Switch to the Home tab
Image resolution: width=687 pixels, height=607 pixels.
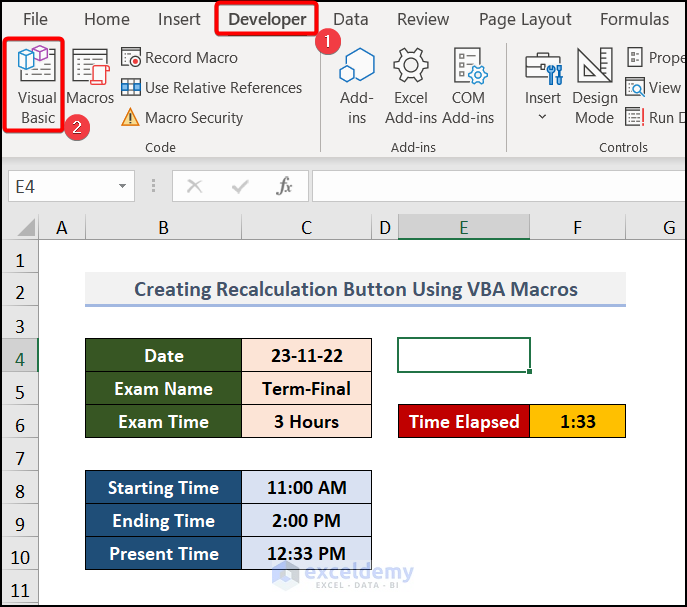[107, 19]
